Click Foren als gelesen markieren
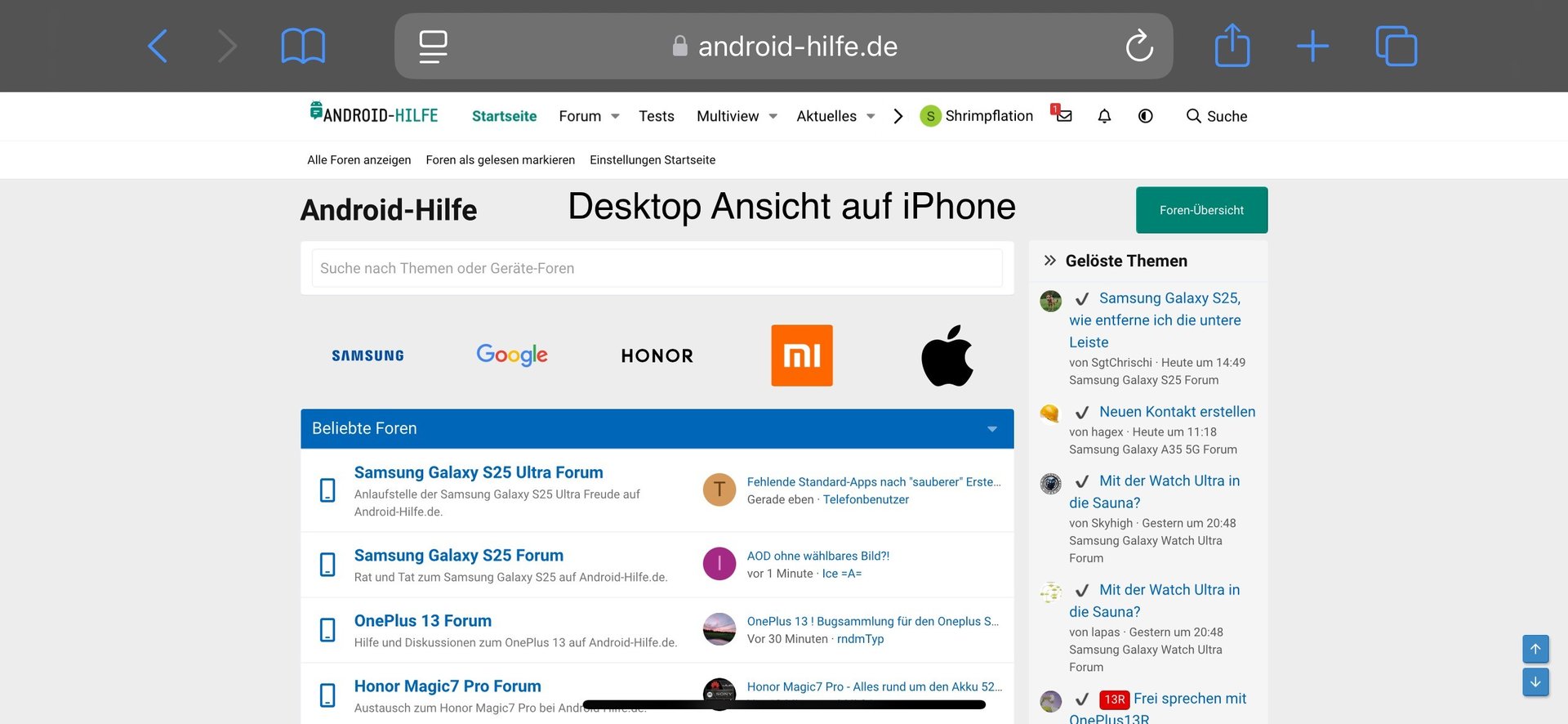The height and width of the screenshot is (724, 1568). tap(500, 160)
